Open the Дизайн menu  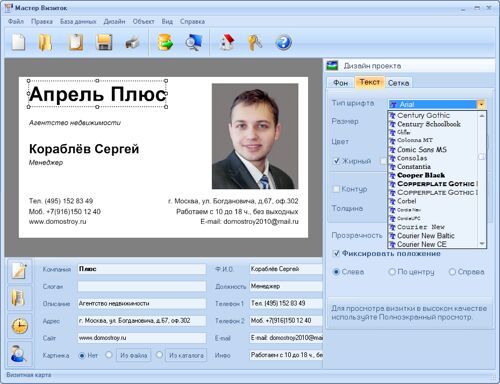(114, 21)
